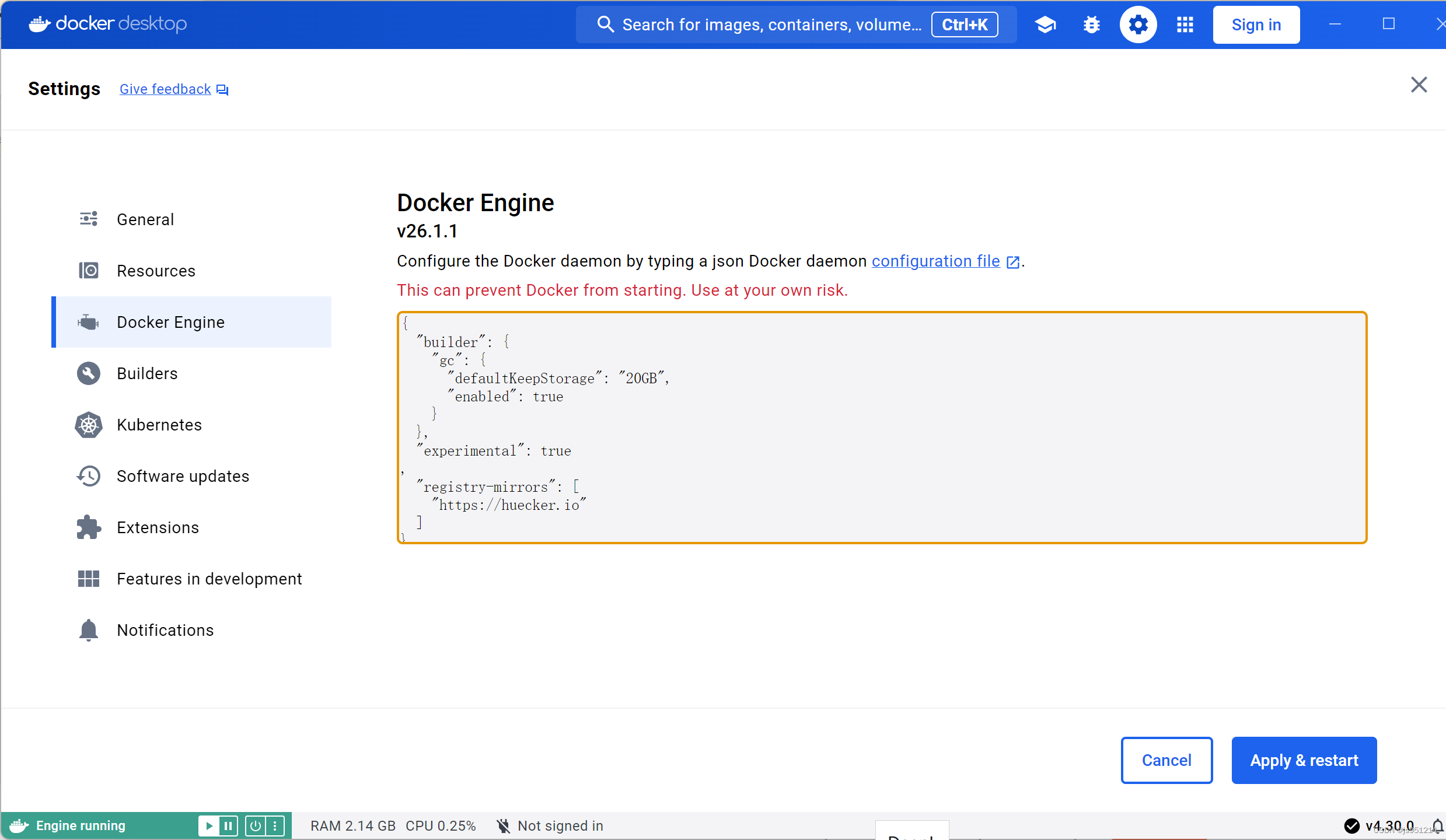The width and height of the screenshot is (1446, 840).
Task: Open Features in development section
Action: (x=209, y=579)
